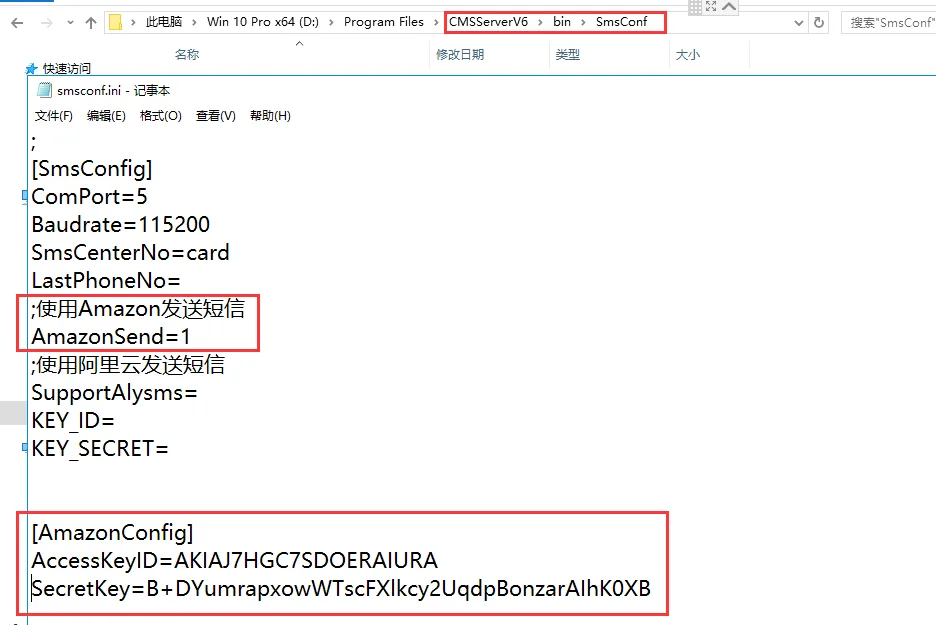Viewport: 936px width, 625px height.
Task: Click the [SmsConfig] section line
Action: coord(92,169)
